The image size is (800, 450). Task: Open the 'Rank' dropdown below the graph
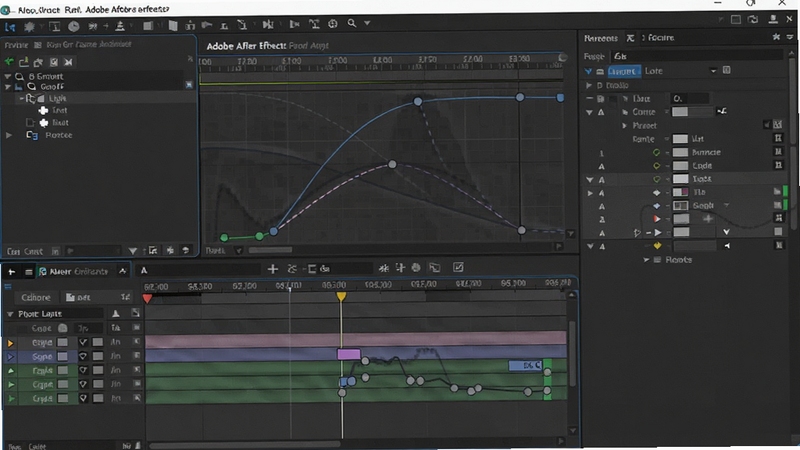[x=239, y=251]
